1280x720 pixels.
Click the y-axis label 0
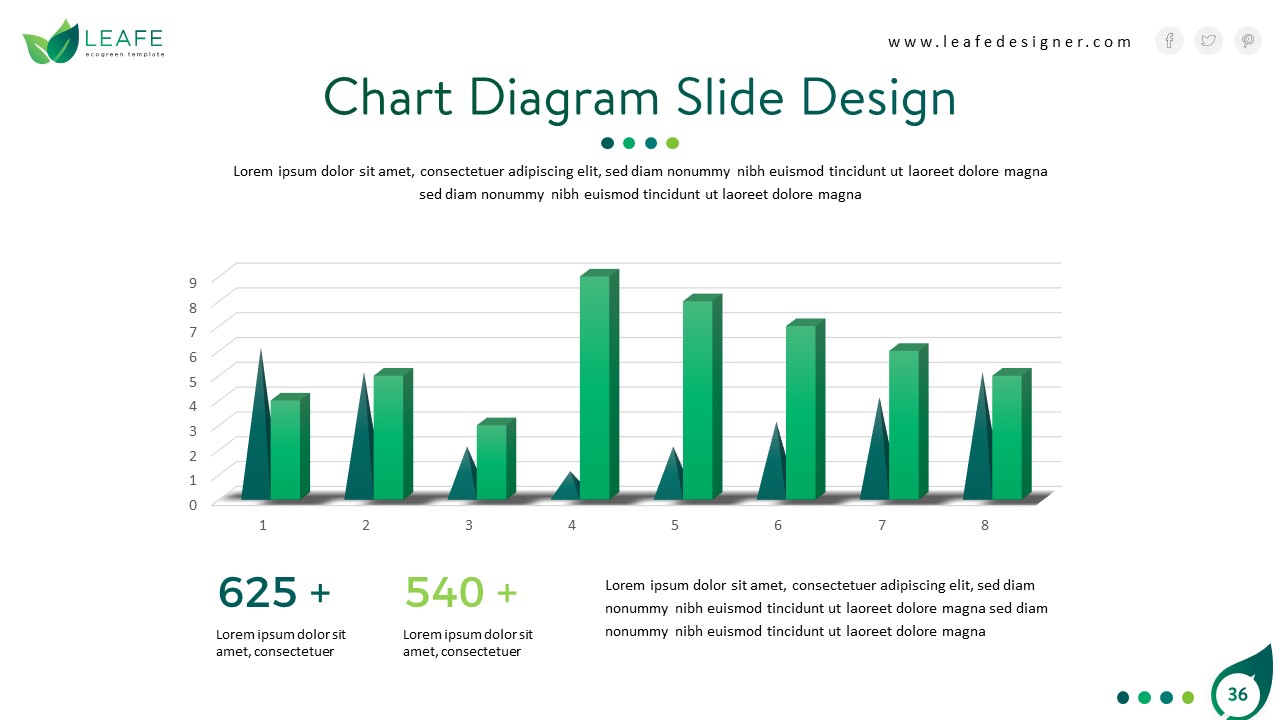(x=193, y=504)
